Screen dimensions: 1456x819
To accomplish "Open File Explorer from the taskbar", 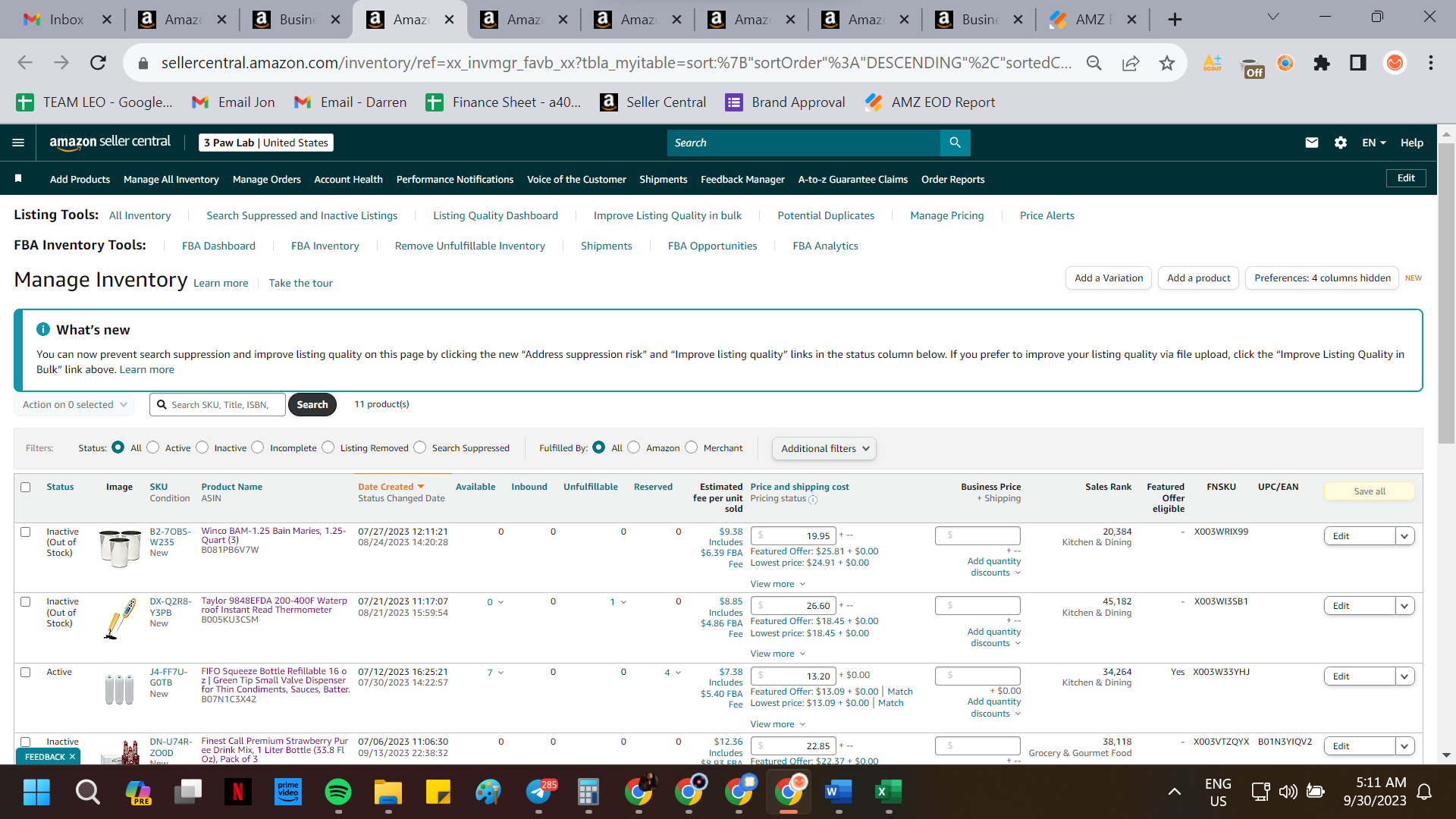I will (x=388, y=792).
